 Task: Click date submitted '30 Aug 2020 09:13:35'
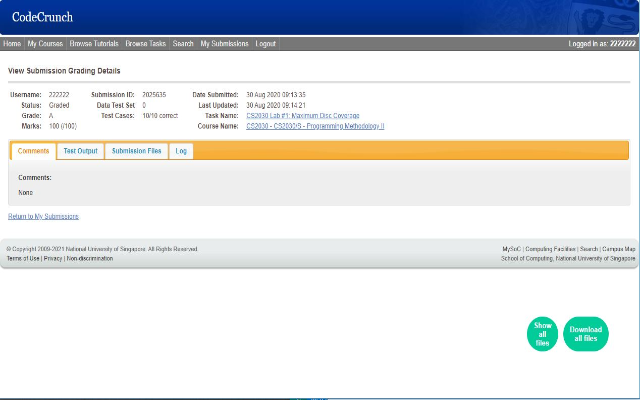click(x=276, y=95)
